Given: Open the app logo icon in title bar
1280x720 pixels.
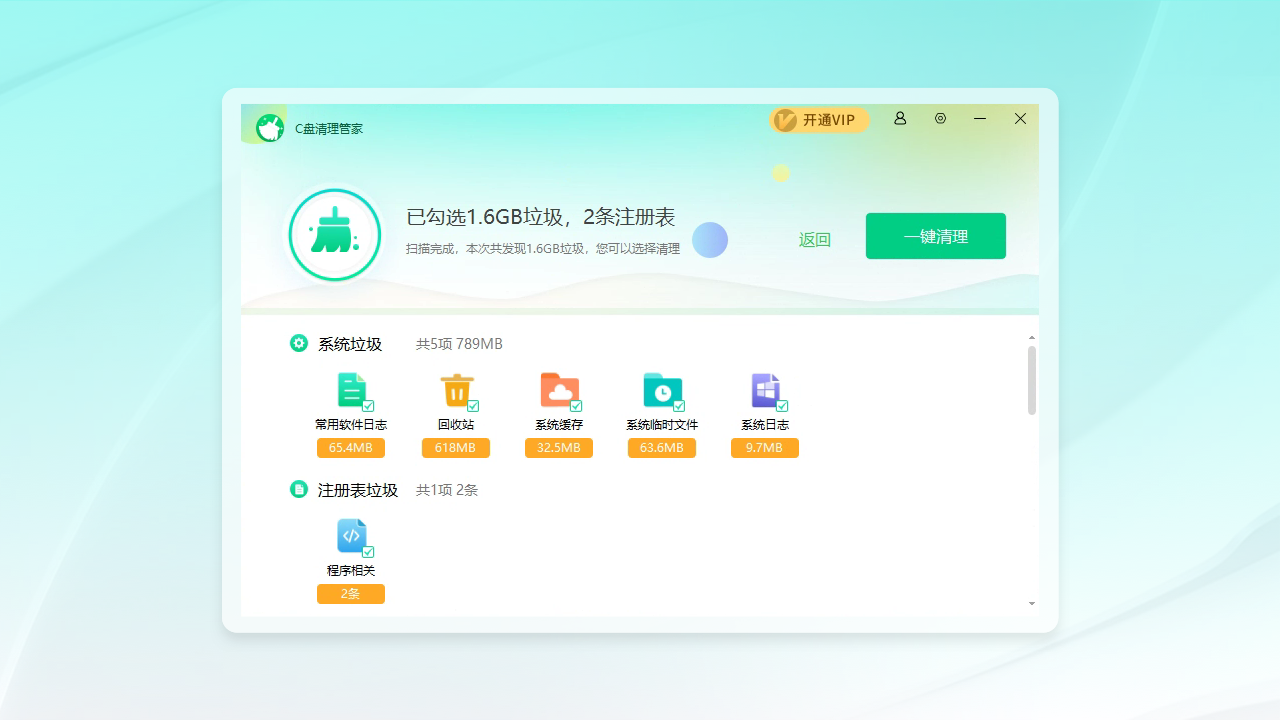Looking at the screenshot, I should tap(269, 127).
